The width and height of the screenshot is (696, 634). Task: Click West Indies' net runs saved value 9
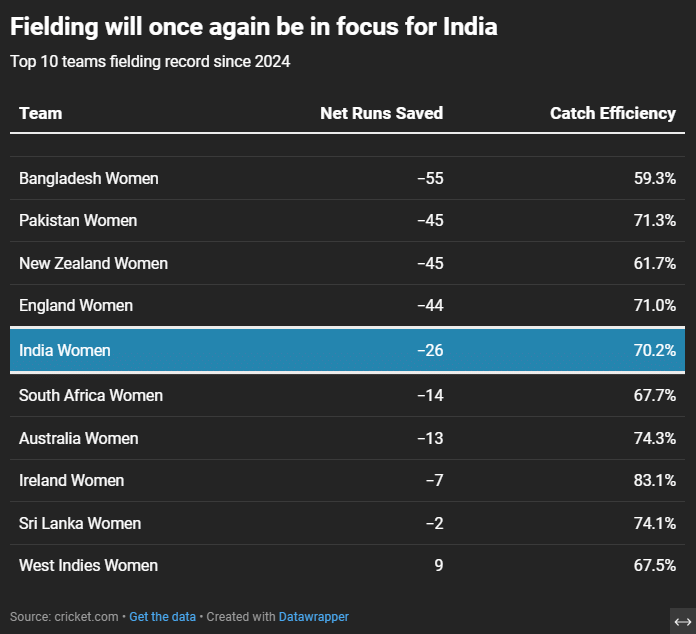[x=438, y=565]
